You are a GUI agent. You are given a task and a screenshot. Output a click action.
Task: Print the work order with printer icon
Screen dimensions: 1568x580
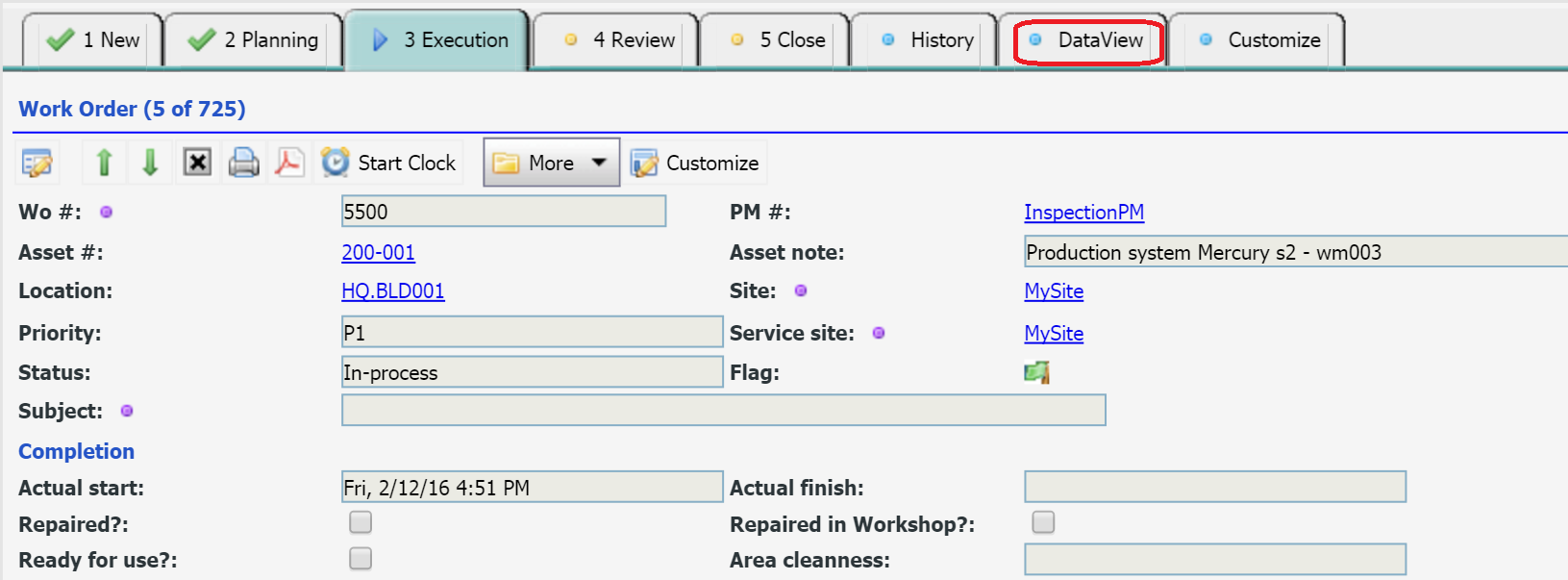[x=243, y=163]
